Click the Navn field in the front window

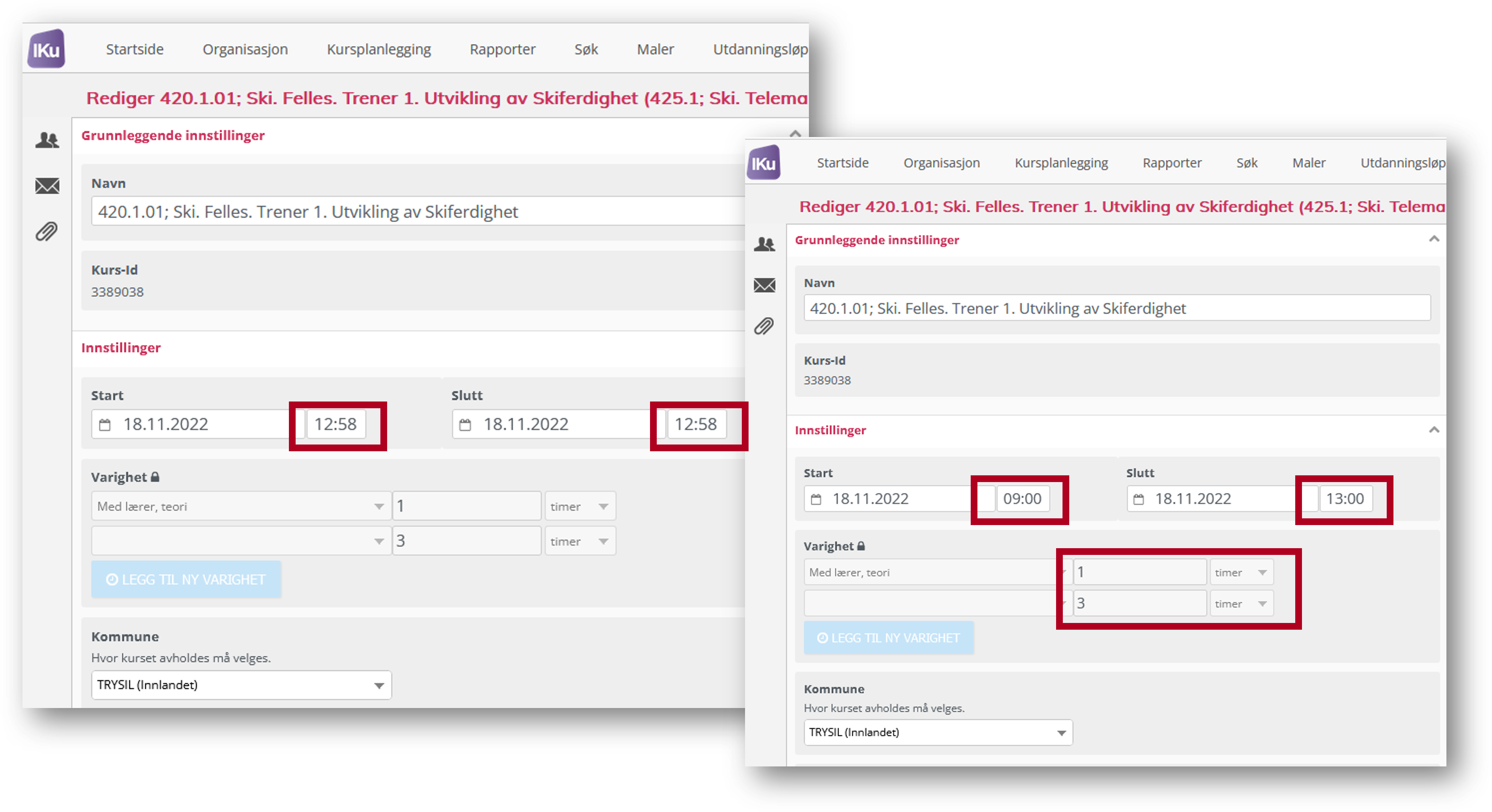[1117, 308]
